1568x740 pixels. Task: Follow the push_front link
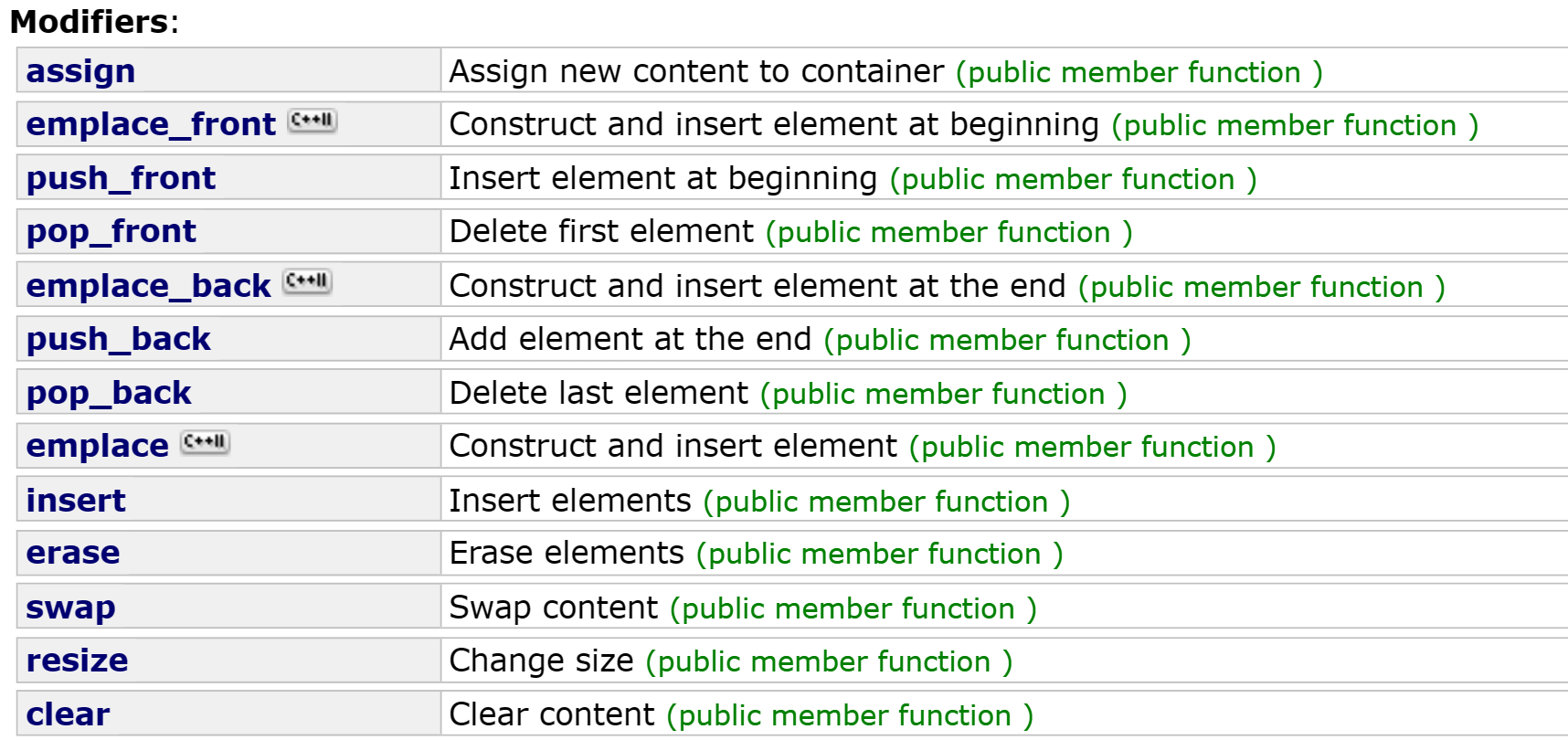point(121,178)
